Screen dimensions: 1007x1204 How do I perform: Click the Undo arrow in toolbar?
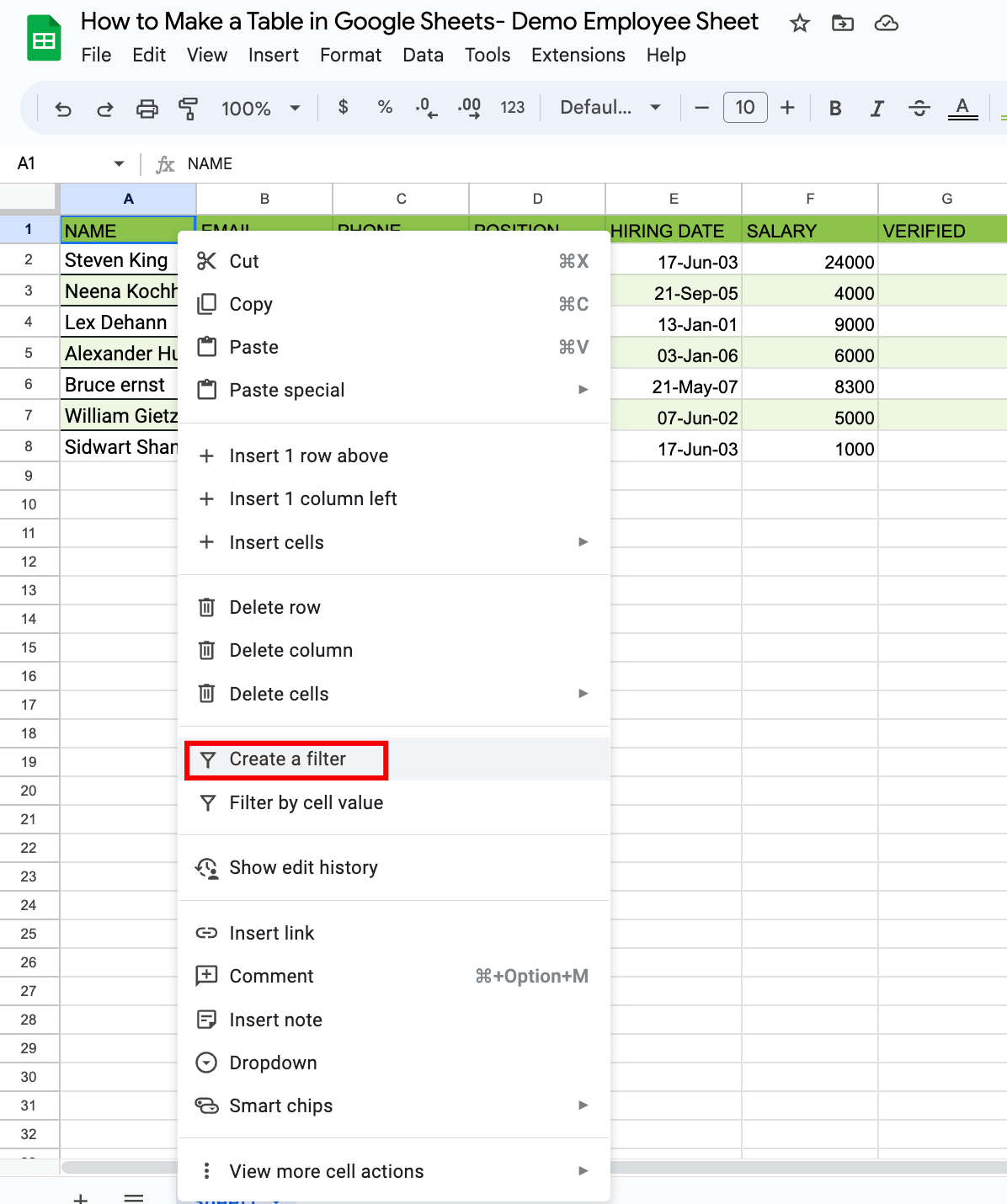pyautogui.click(x=63, y=109)
